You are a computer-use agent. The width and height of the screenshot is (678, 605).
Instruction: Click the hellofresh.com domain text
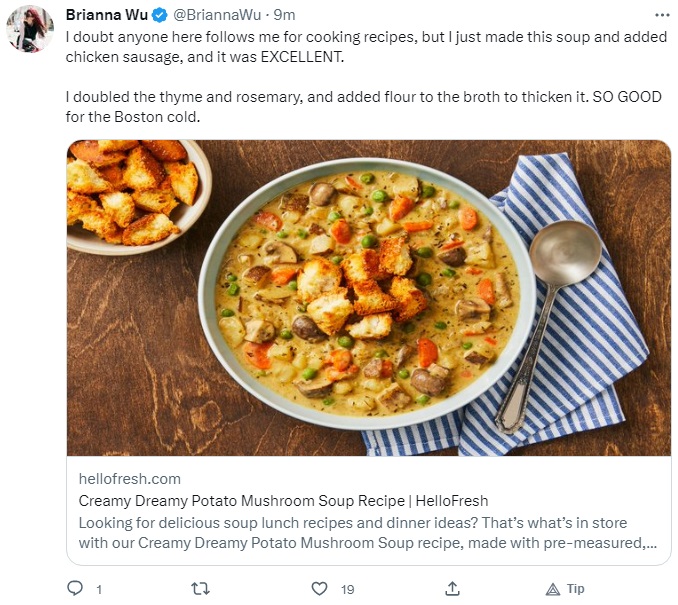pyautogui.click(x=130, y=479)
